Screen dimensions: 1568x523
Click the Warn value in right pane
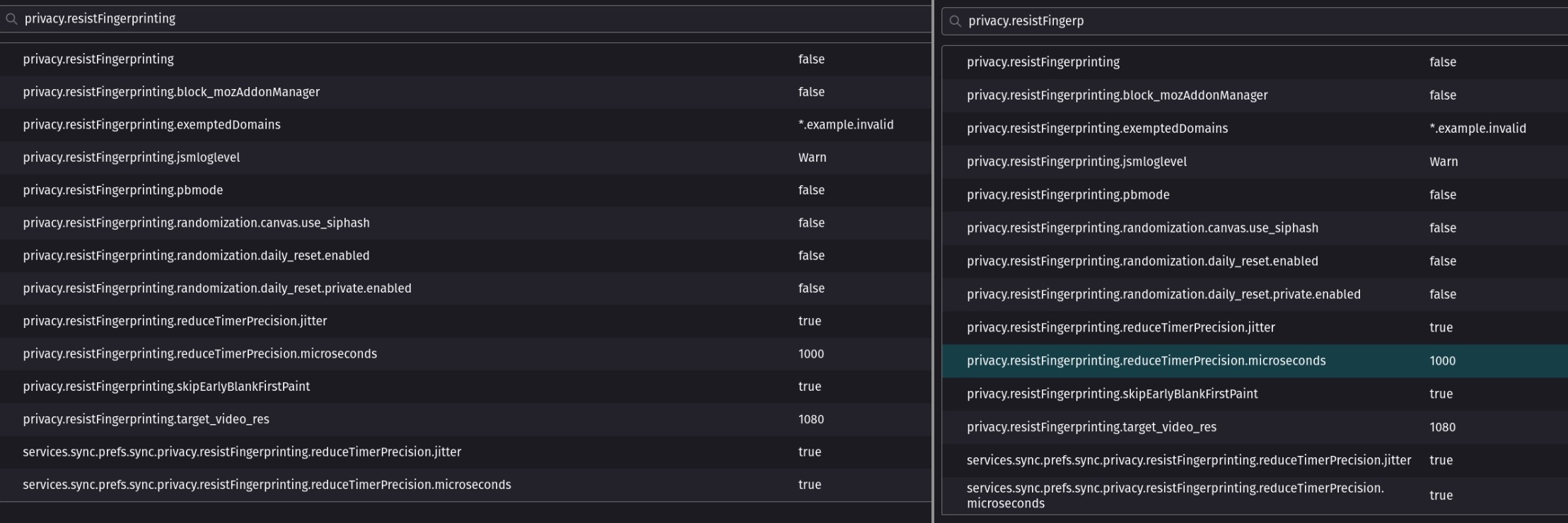[1443, 162]
